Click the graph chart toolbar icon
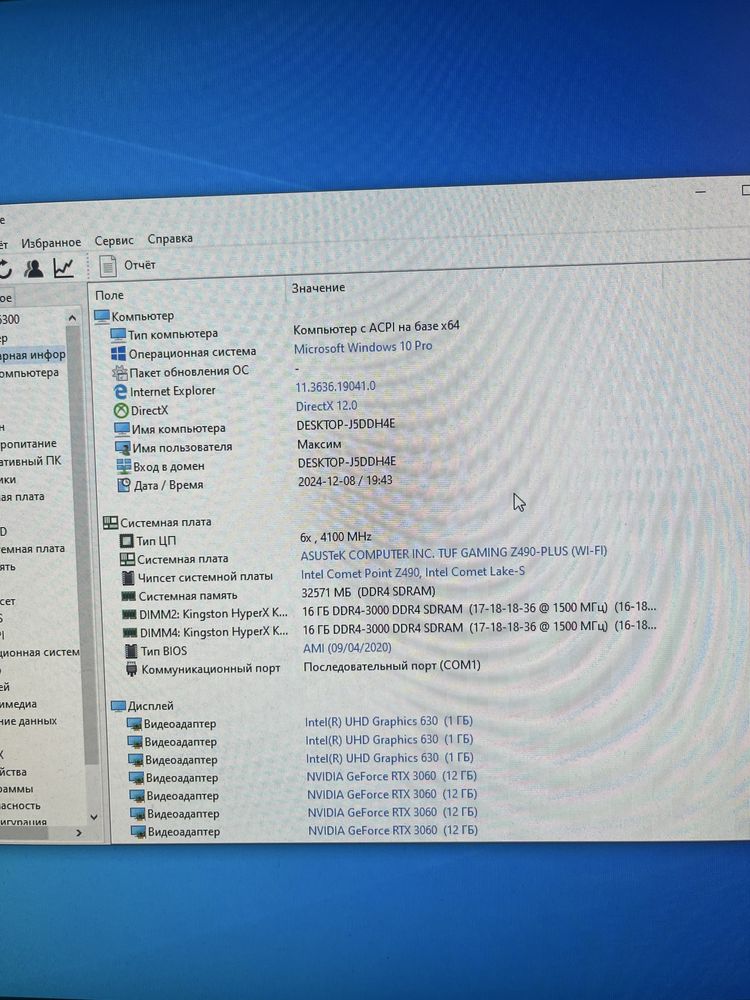750x1000 pixels. 63,267
